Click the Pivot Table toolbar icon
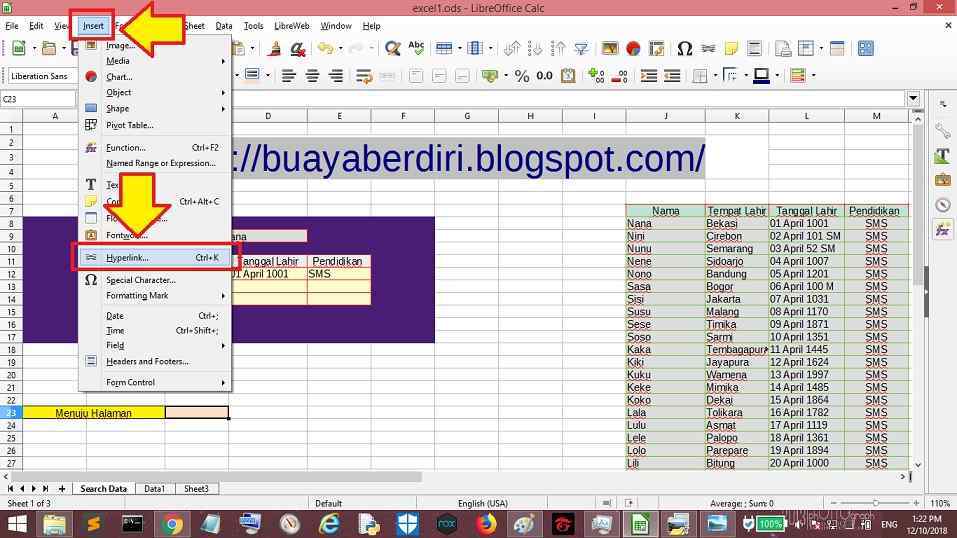Screen dimensions: 957x538 (x=657, y=48)
